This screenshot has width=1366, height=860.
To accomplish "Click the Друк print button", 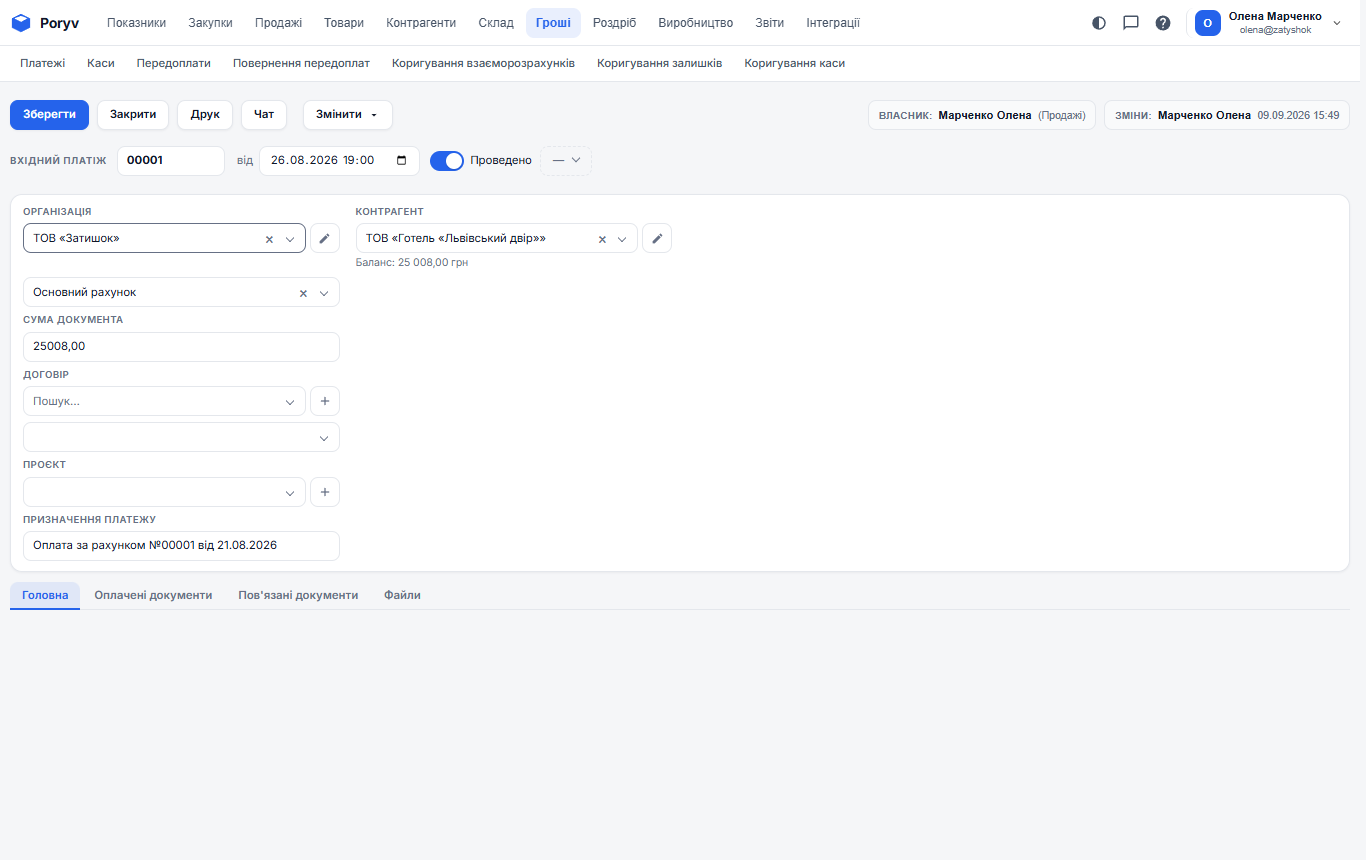I will point(205,115).
